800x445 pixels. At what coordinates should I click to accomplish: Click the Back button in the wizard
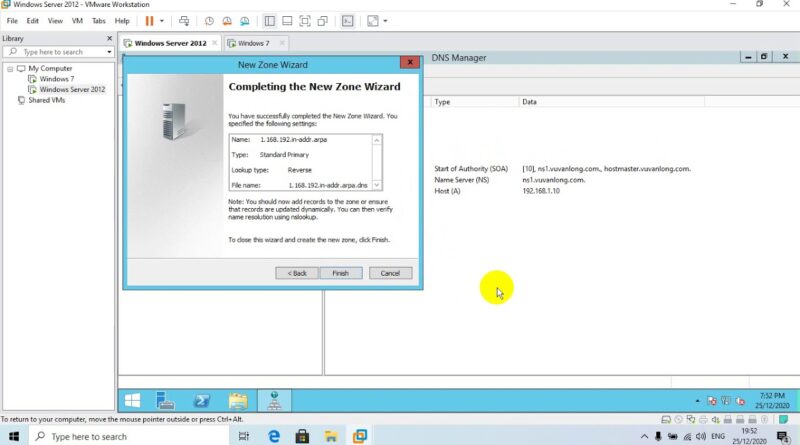coord(297,274)
